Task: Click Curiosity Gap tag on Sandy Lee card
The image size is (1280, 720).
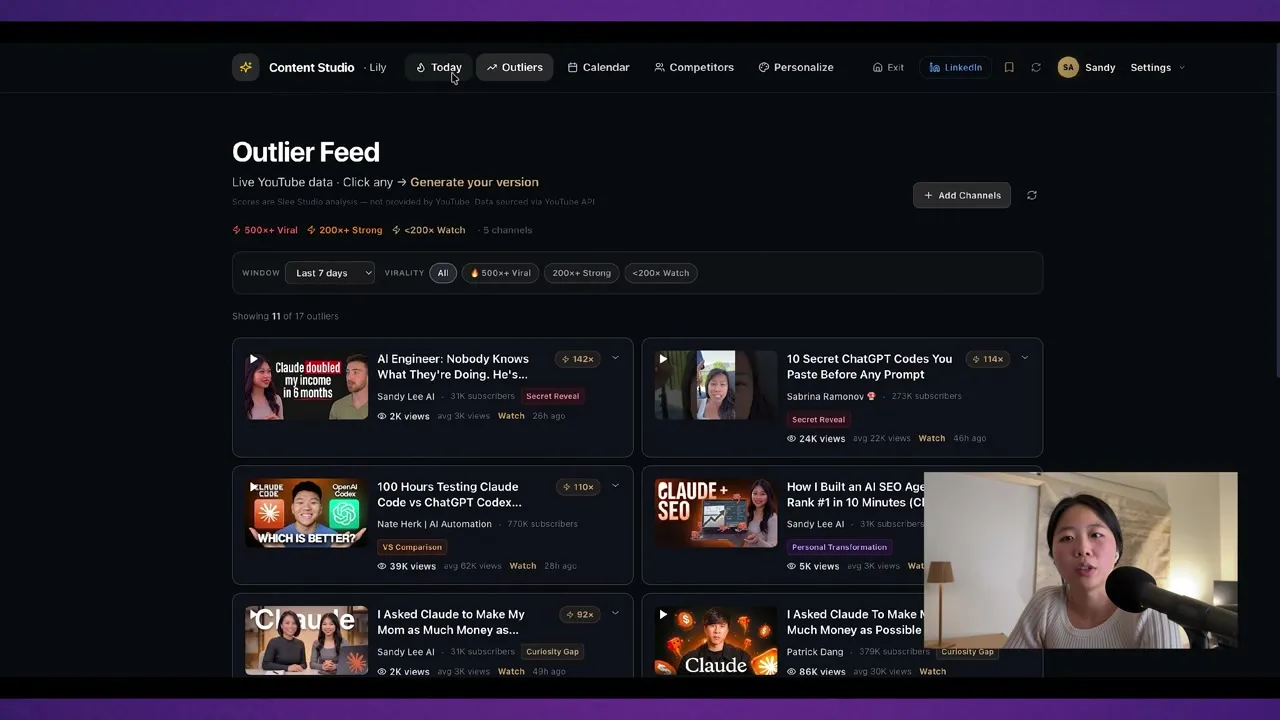Action: point(552,652)
